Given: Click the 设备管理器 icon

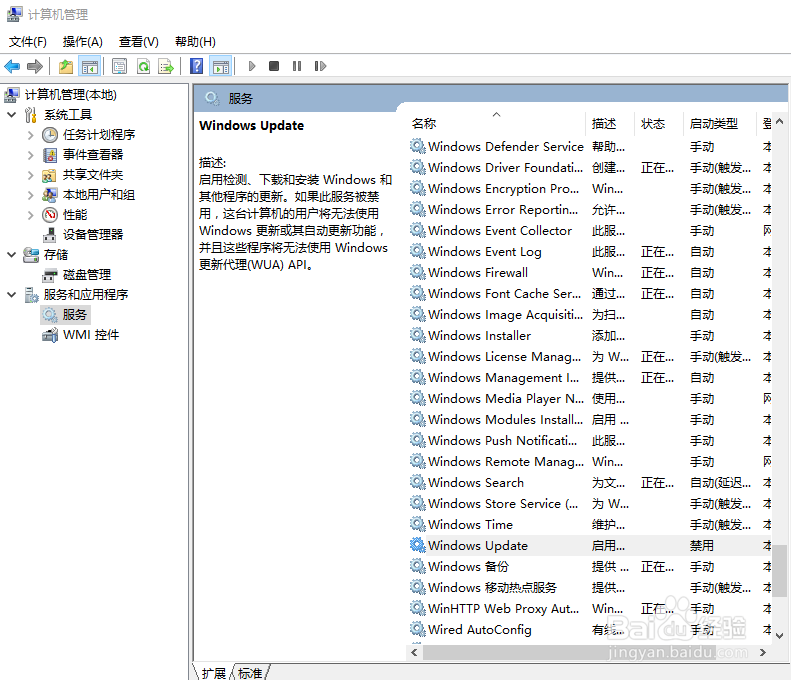Looking at the screenshot, I should (x=49, y=235).
